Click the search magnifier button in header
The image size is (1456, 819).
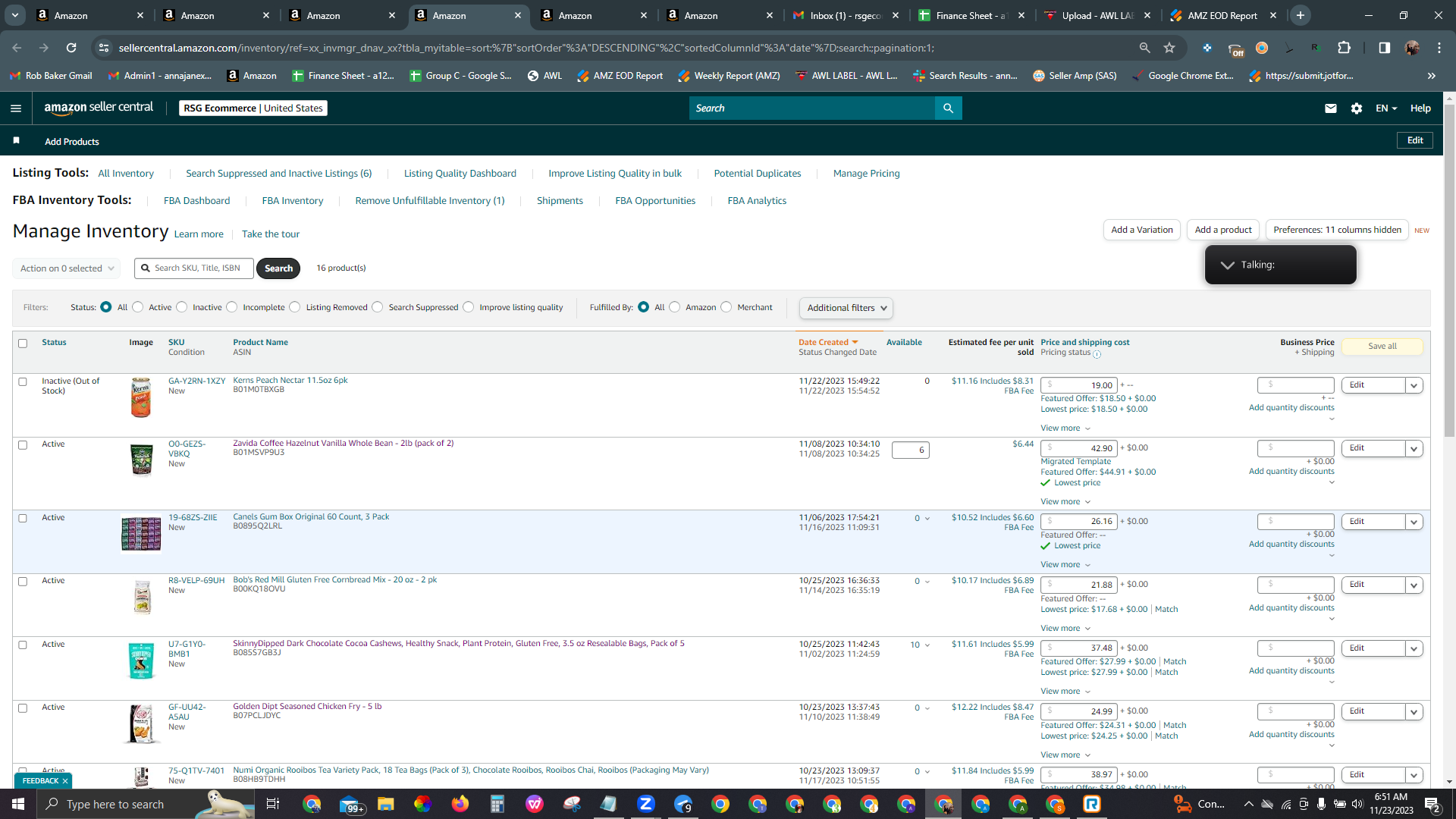point(948,108)
